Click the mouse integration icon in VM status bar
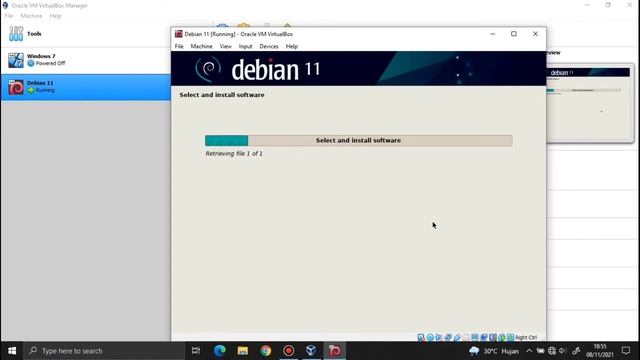Screen dimensions: 640x360 pos(502,338)
